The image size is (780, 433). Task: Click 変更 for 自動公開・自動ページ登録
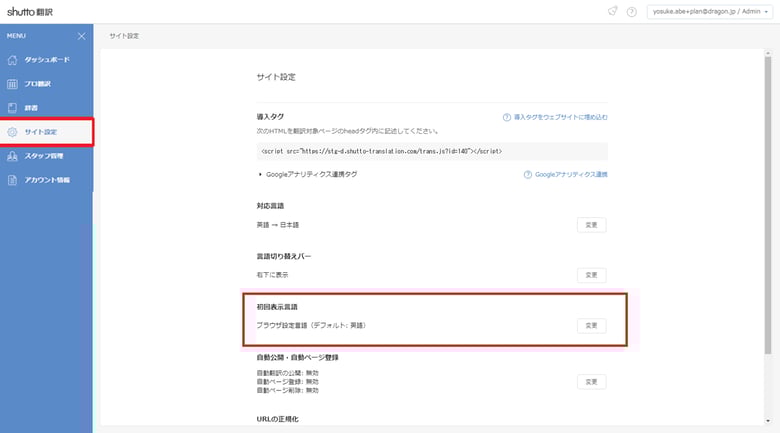tap(591, 382)
